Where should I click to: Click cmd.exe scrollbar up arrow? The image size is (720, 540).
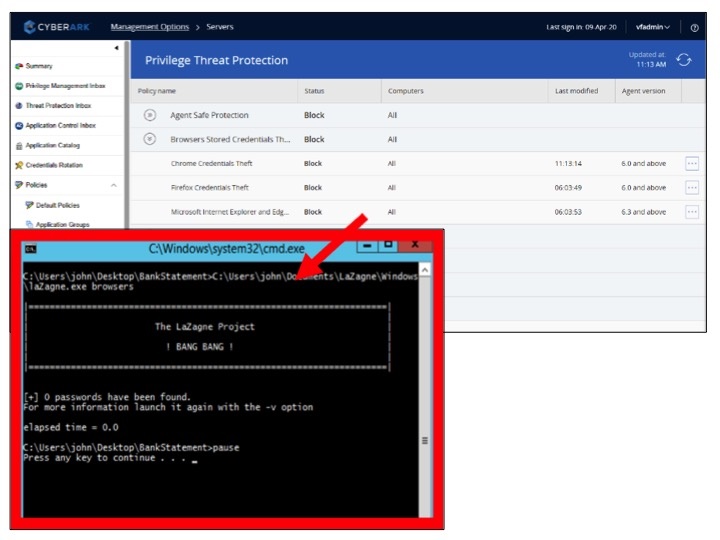coord(425,270)
